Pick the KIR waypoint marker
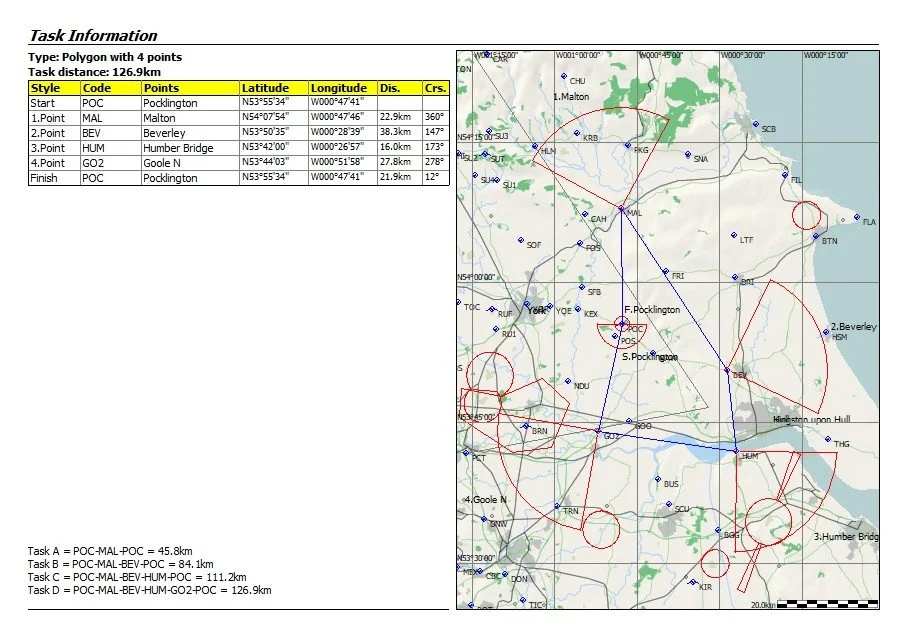Screen dimensions: 897x625 (693, 582)
